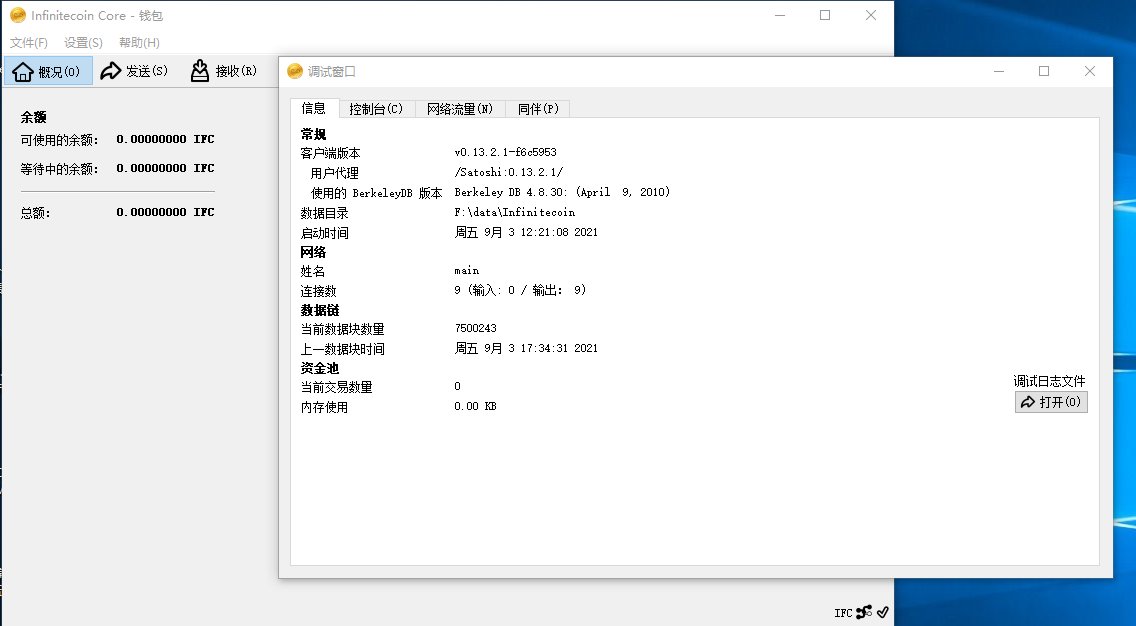1136x626 pixels.
Task: Click 可使用的余额 balance amount
Action: pos(165,139)
